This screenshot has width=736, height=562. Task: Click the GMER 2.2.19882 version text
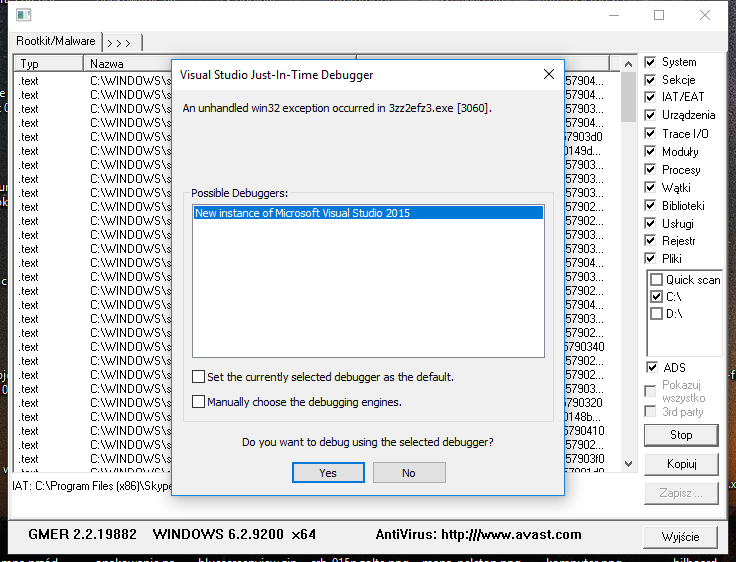coord(83,534)
